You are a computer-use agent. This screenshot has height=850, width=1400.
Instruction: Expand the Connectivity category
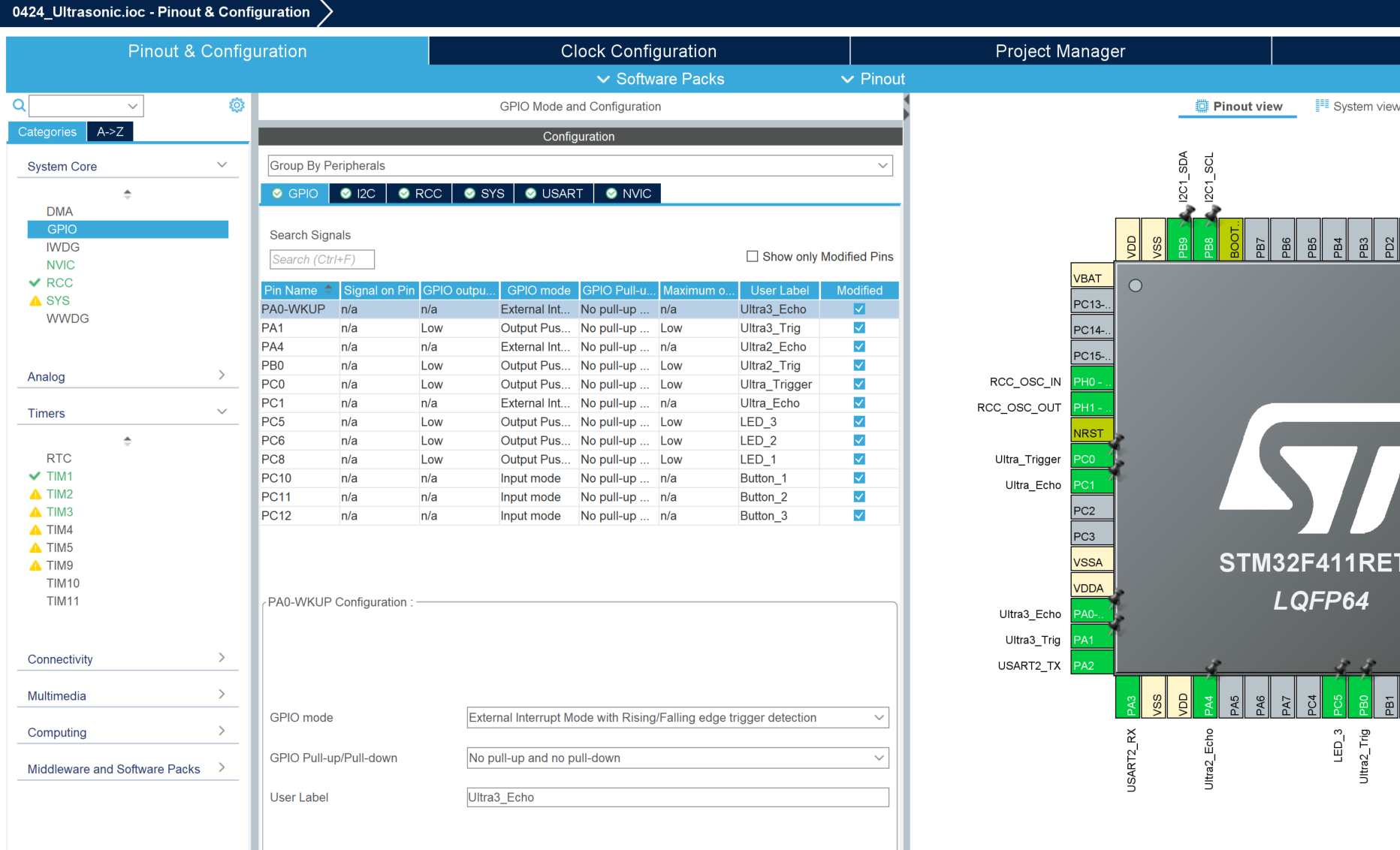click(x=222, y=658)
